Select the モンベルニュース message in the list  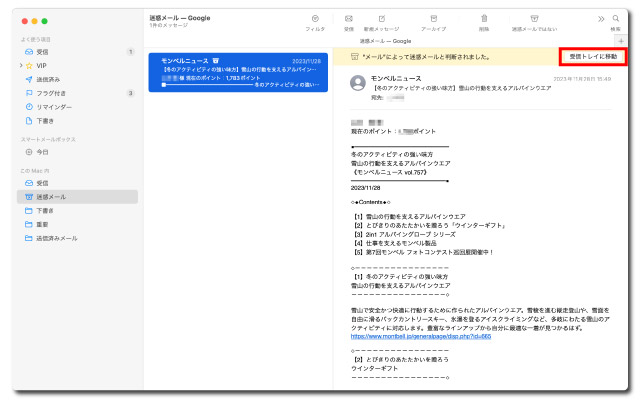click(238, 73)
